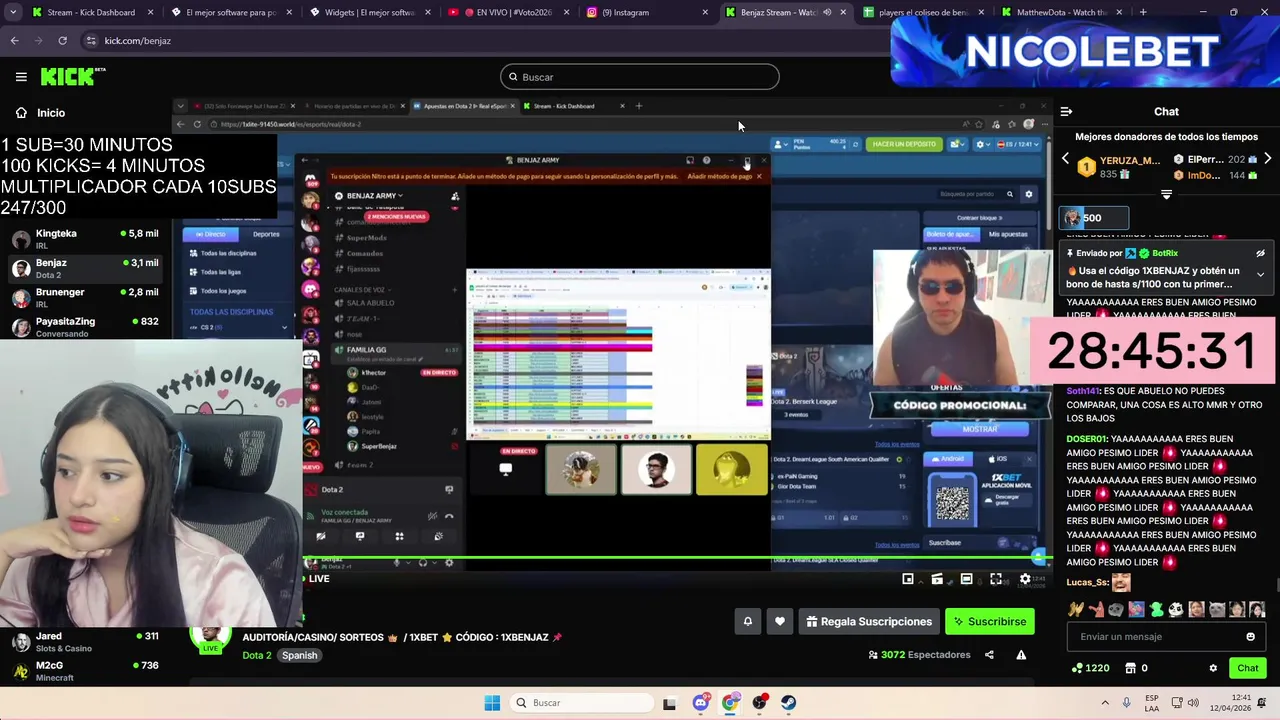Open BotRix profile in pinned message

[x=1165, y=253]
